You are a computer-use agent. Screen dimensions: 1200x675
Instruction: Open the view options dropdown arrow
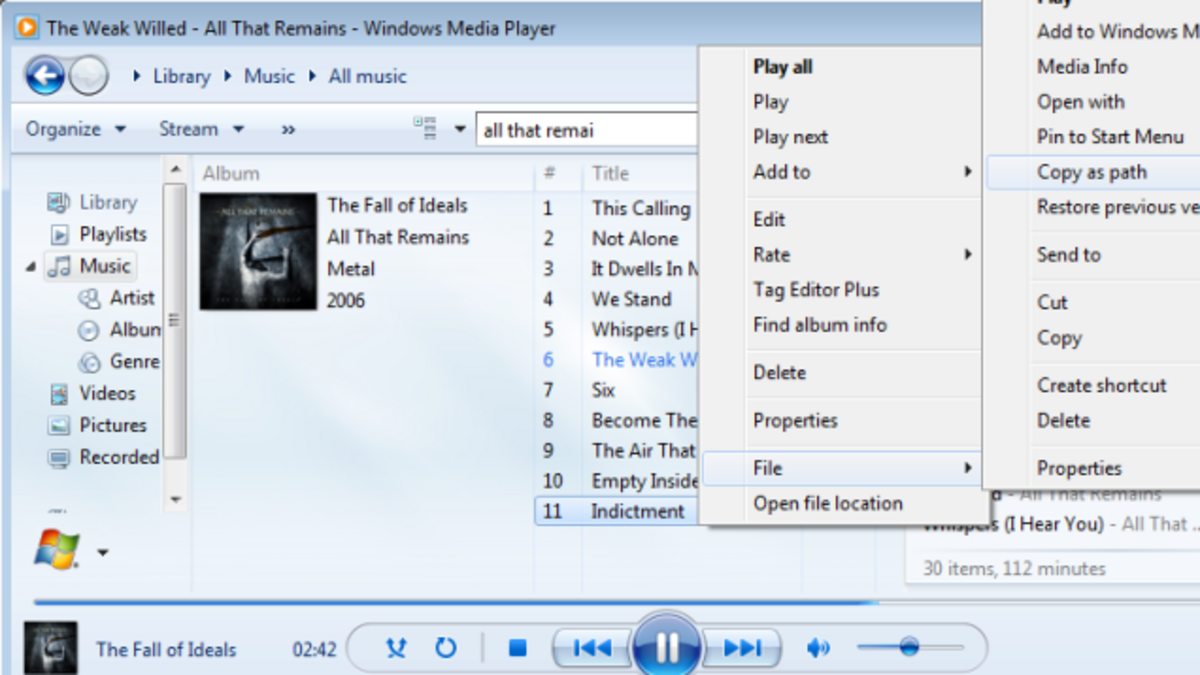click(x=459, y=128)
